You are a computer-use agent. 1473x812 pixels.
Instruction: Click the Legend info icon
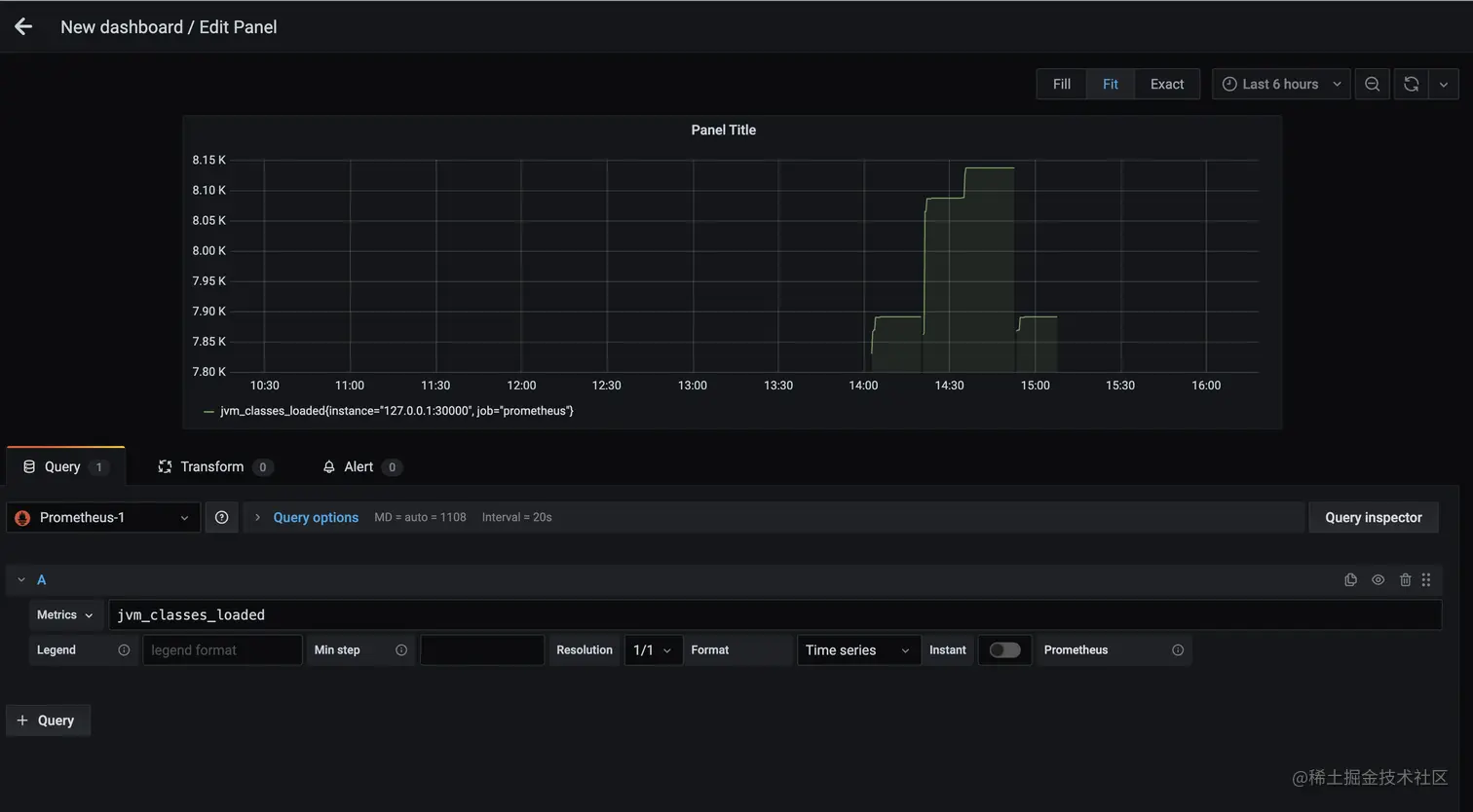point(124,649)
